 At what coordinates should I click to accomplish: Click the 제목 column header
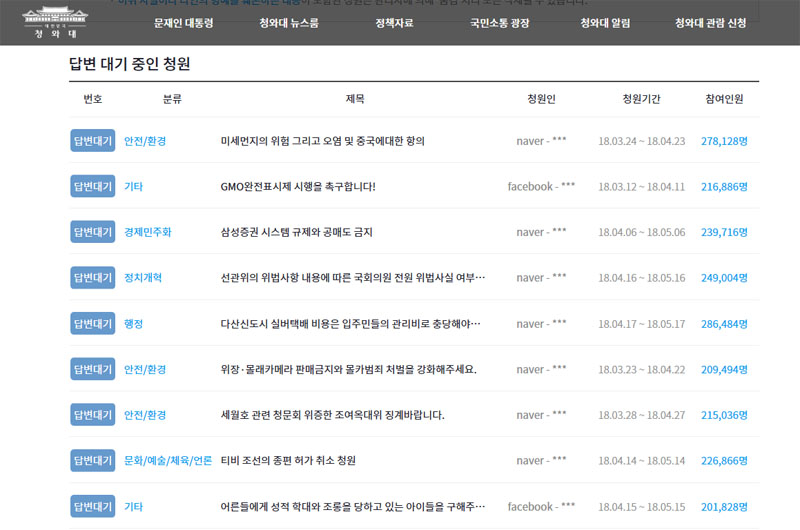355,98
